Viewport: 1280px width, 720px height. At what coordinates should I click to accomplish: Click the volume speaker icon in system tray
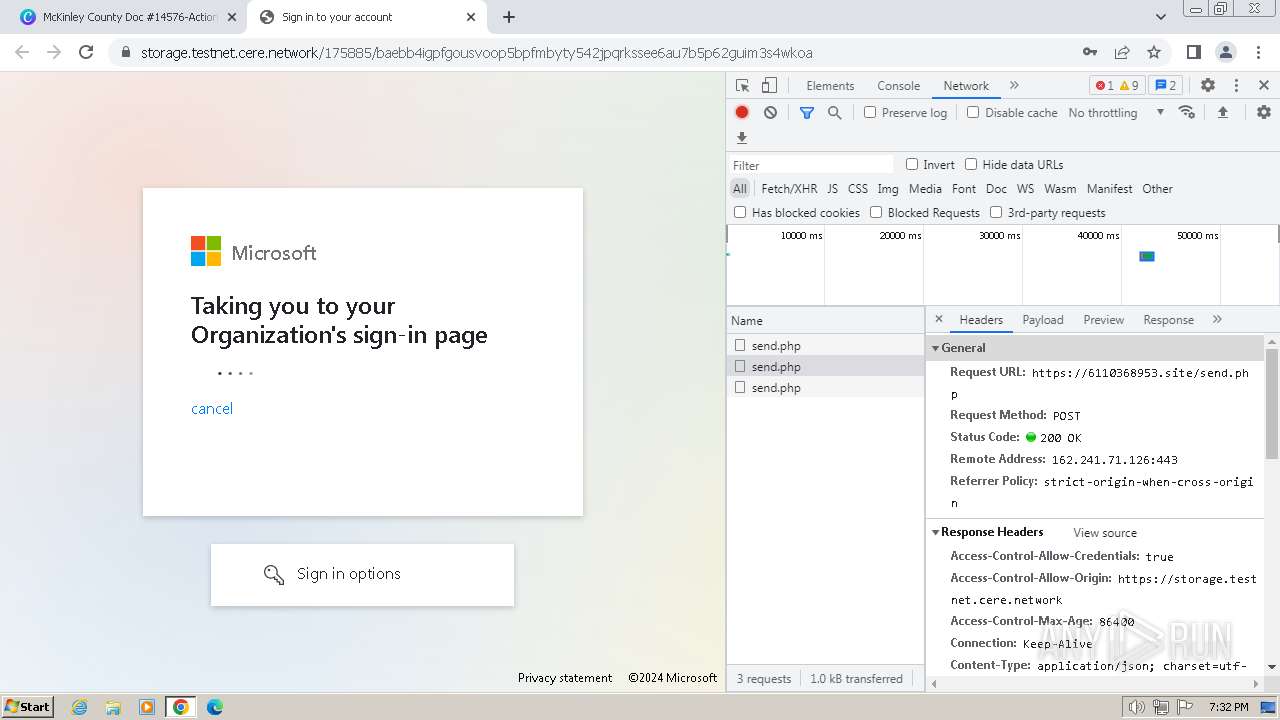pyautogui.click(x=1137, y=707)
